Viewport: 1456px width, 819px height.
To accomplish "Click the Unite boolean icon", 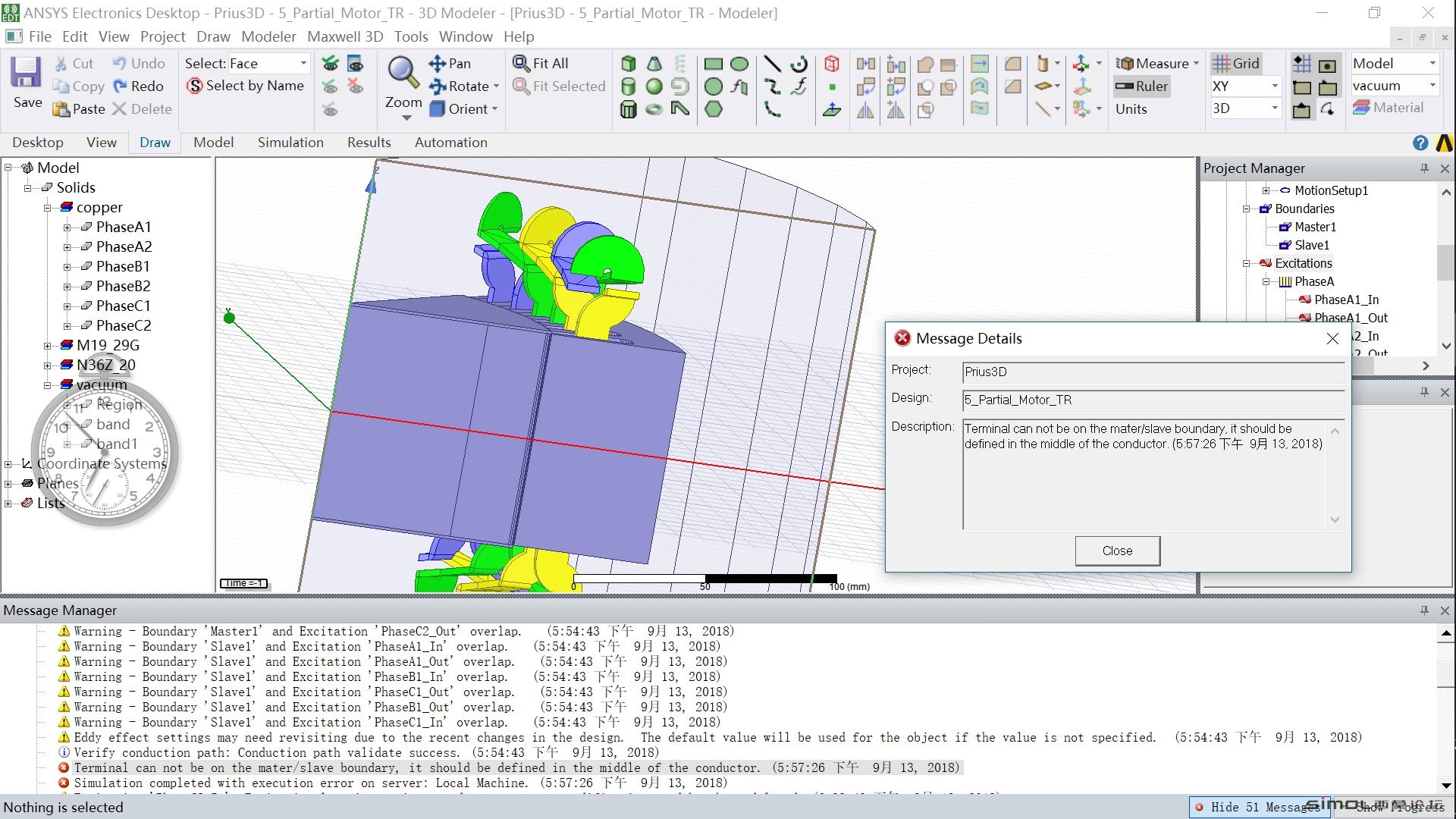I will pyautogui.click(x=925, y=64).
